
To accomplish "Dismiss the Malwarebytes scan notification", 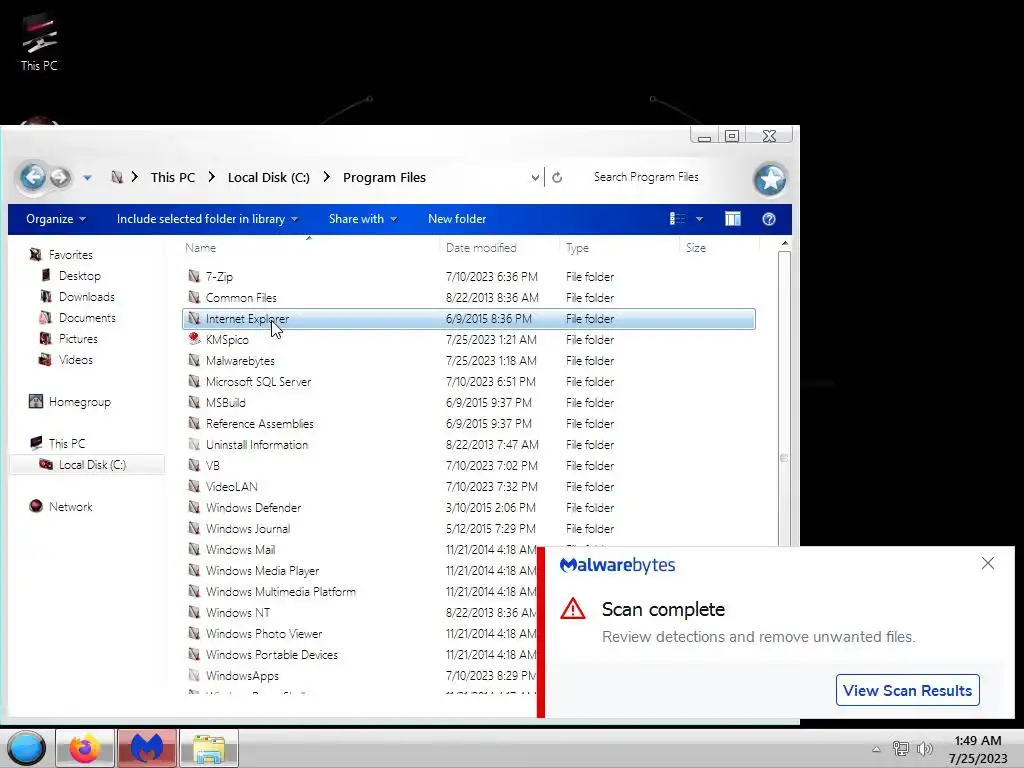I will [x=987, y=564].
